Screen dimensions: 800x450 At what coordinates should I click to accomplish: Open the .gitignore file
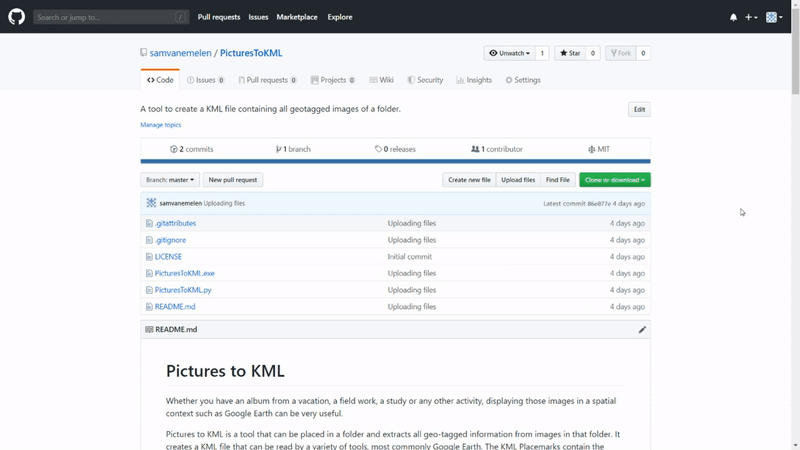(x=170, y=240)
